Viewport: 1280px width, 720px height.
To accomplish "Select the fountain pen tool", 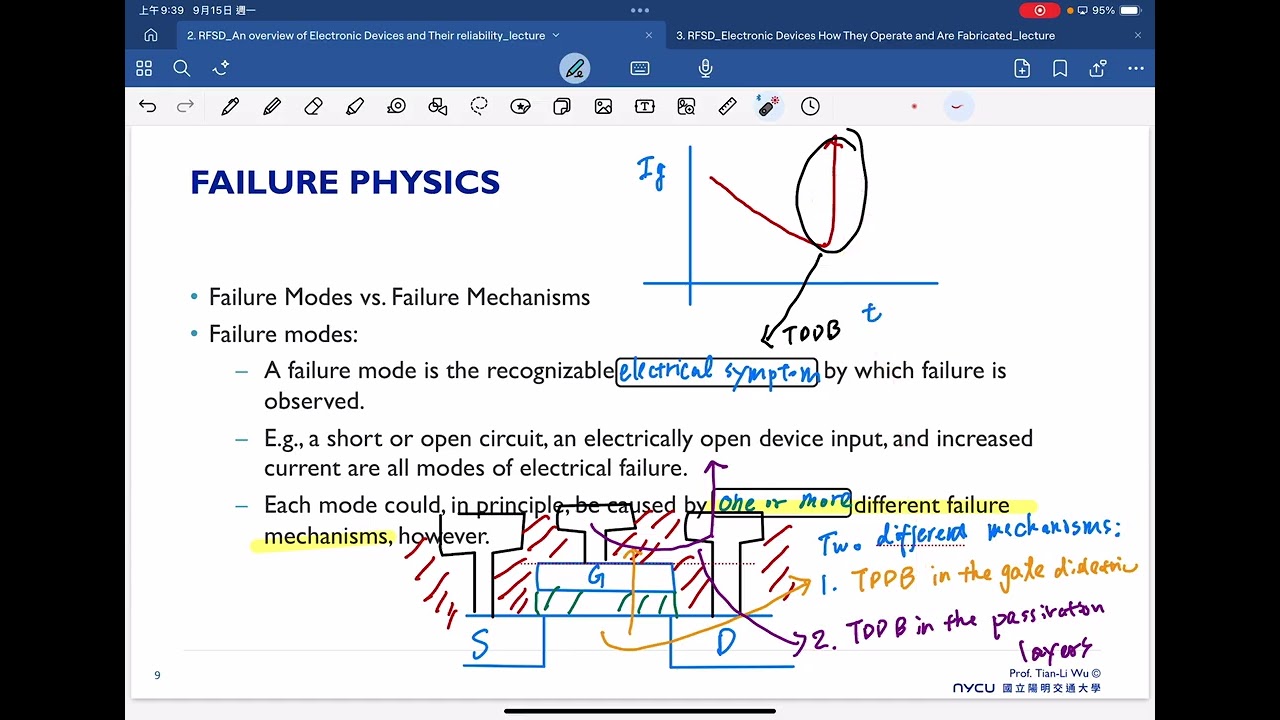I will 230,106.
